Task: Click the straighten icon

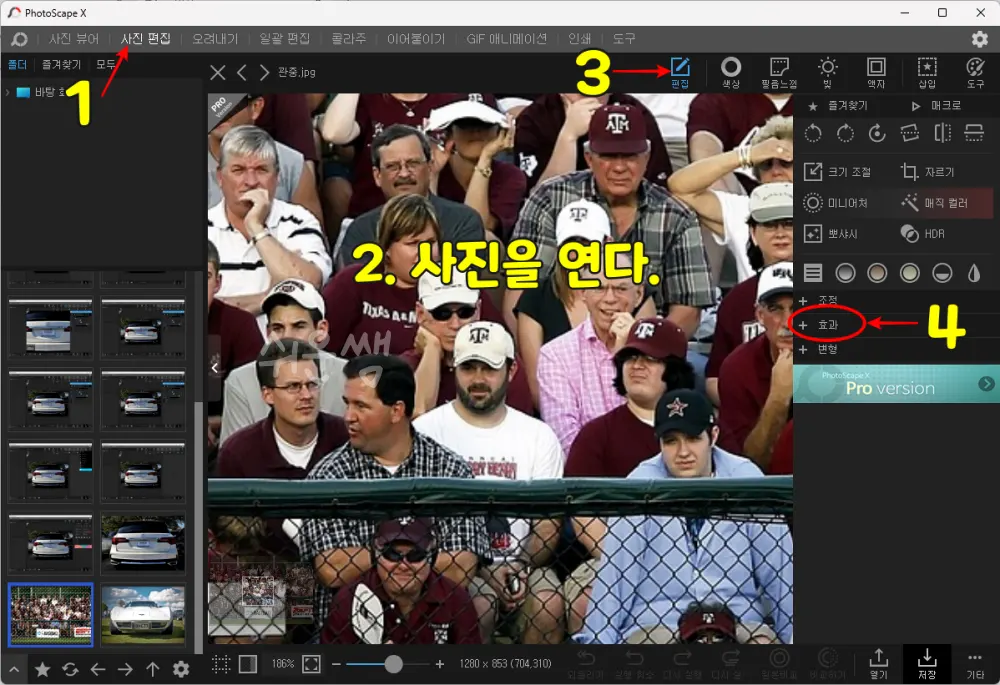Action: [x=909, y=133]
